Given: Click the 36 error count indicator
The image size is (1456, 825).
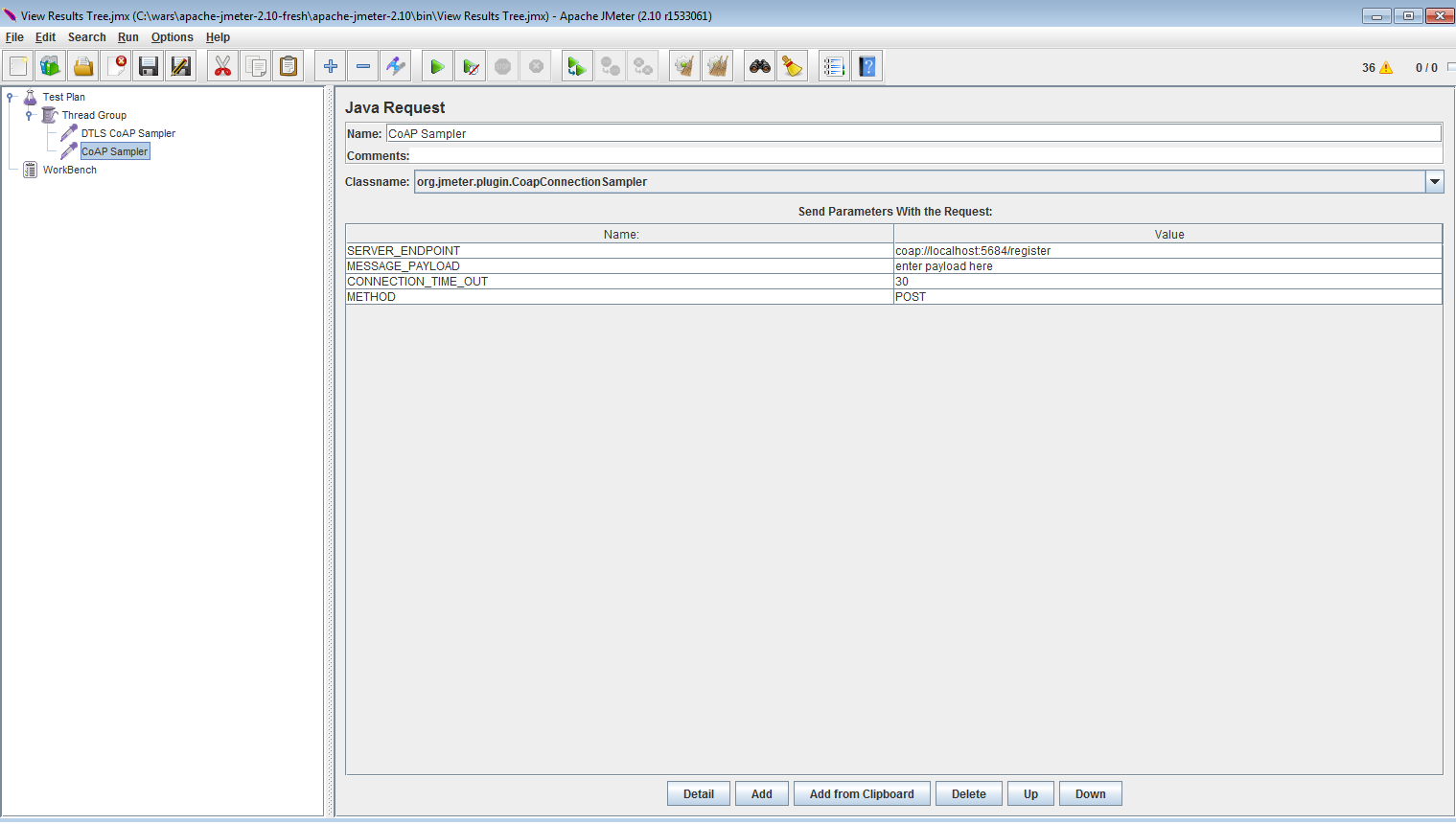Looking at the screenshot, I should pyautogui.click(x=1368, y=68).
